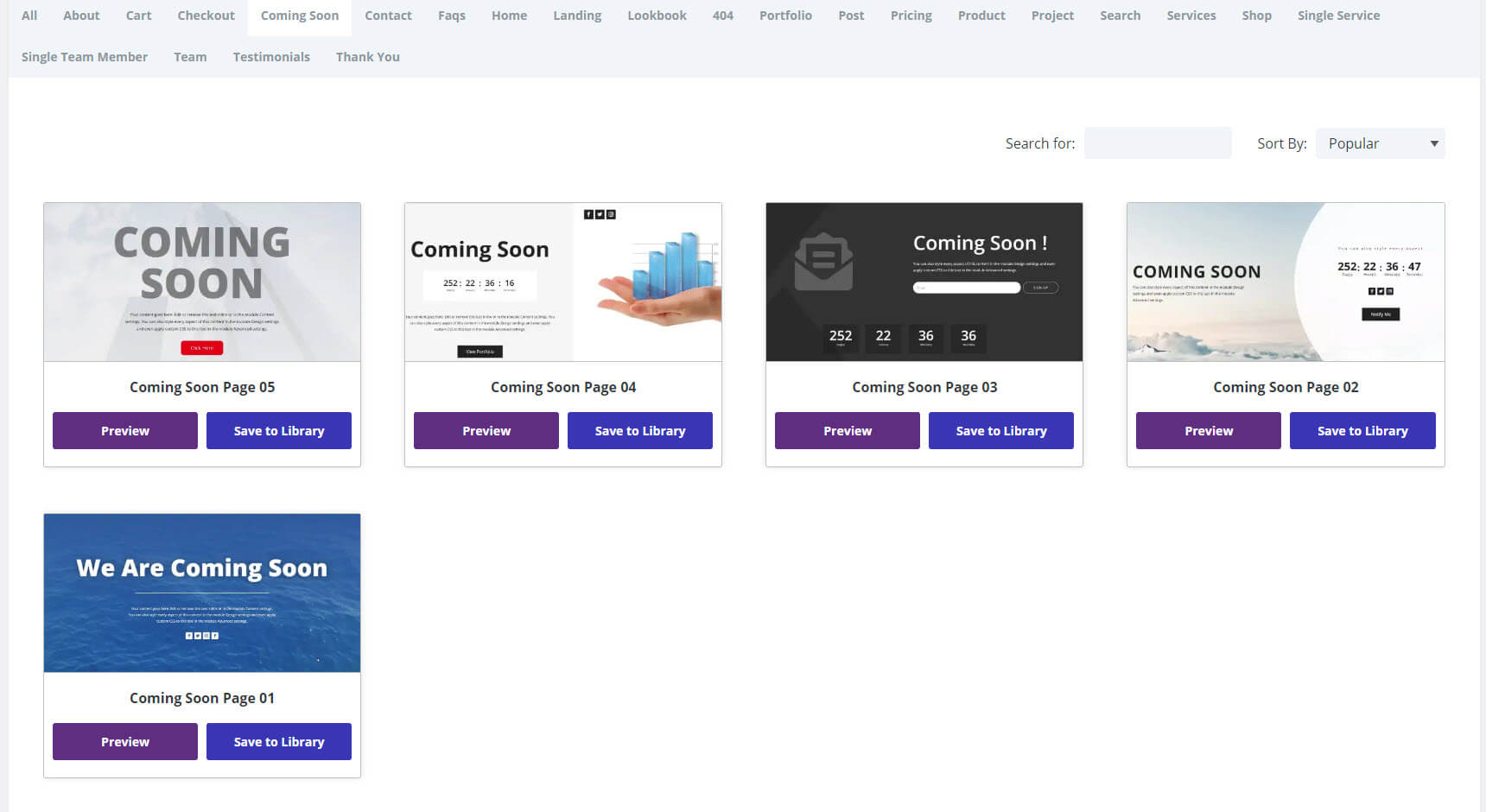1486x812 pixels.
Task: Click the dark envelope Coming Soon Page 03 thumbnail
Action: click(924, 282)
